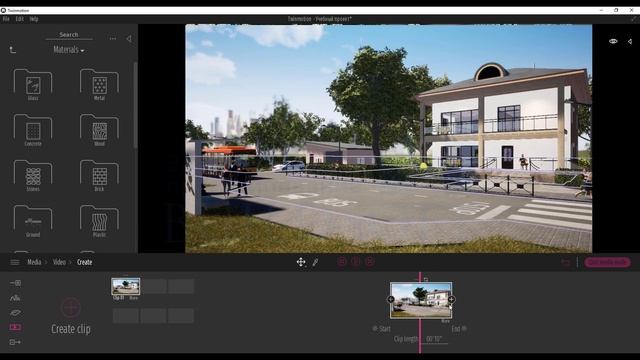Image resolution: width=640 pixels, height=360 pixels.
Task: Open the Help menu
Action: (34, 19)
